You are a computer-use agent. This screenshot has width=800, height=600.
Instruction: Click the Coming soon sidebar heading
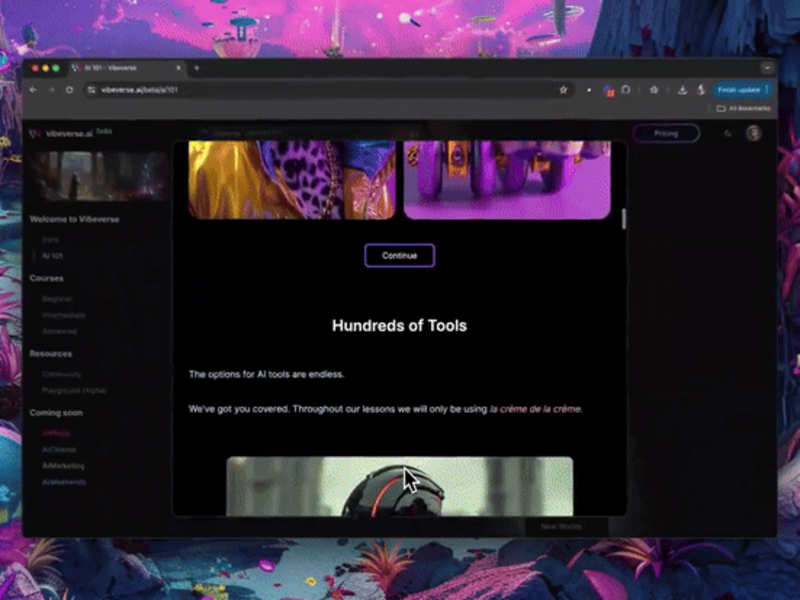click(x=56, y=413)
